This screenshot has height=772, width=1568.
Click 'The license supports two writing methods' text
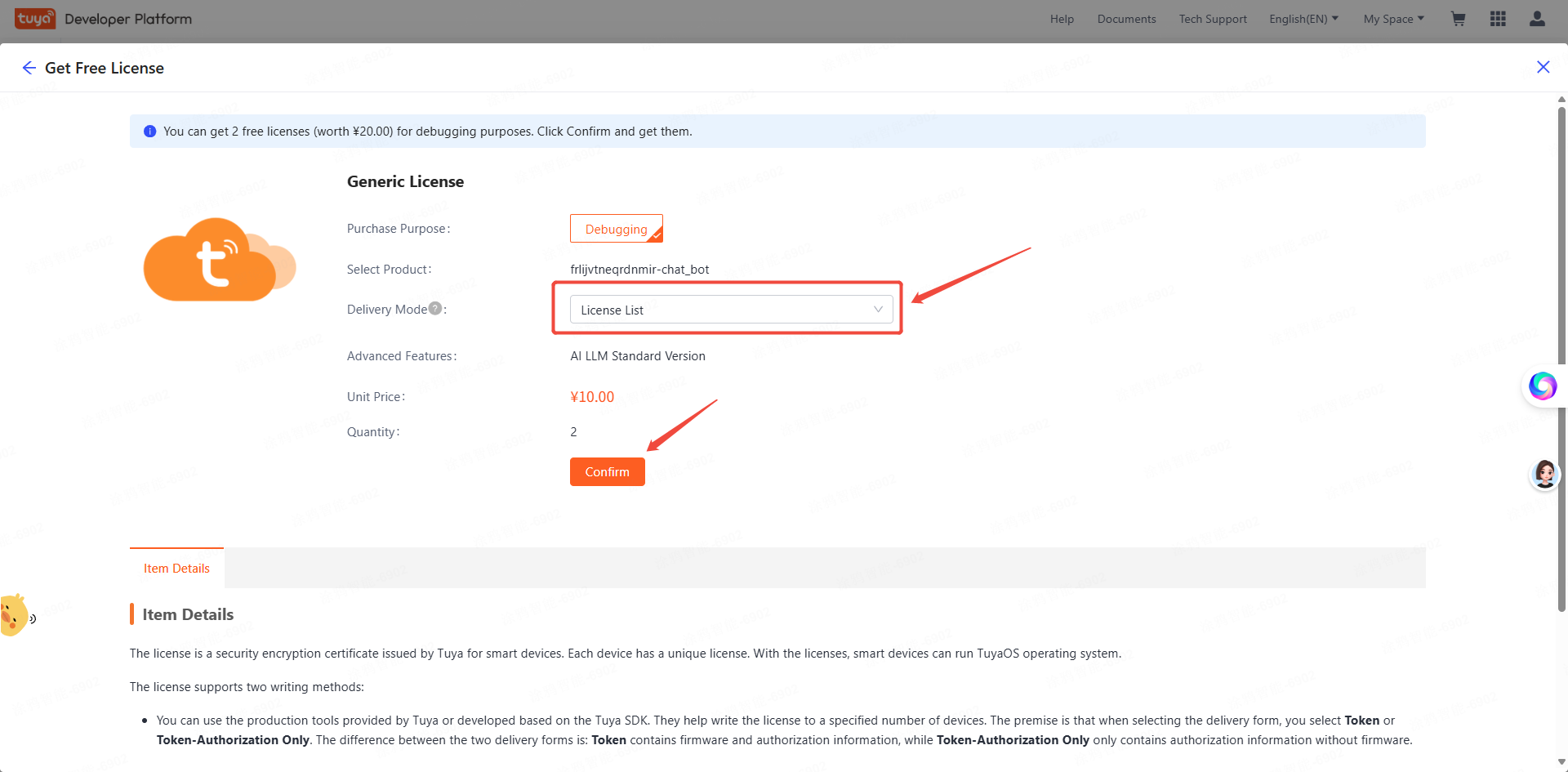(247, 686)
